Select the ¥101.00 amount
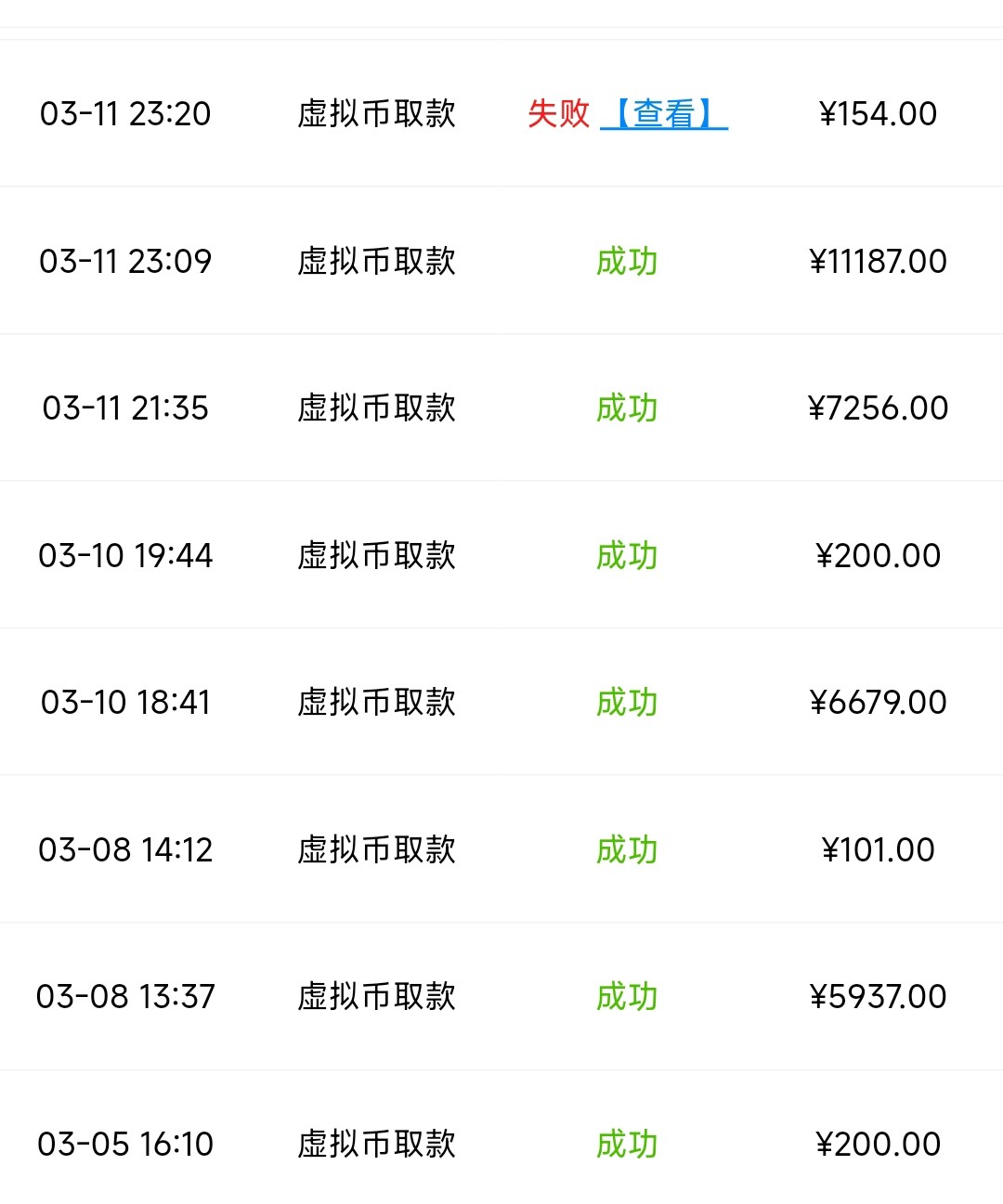This screenshot has width=1003, height=1204. pyautogui.click(x=878, y=850)
